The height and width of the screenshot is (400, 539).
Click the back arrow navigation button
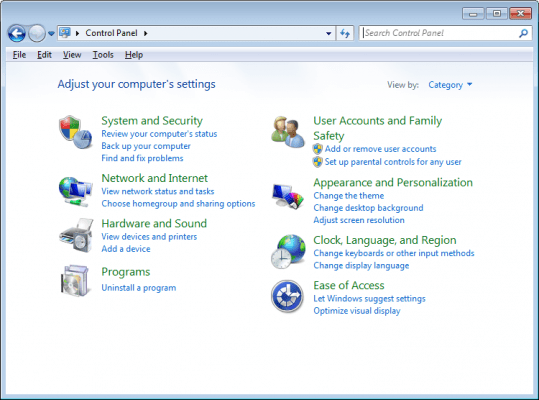[16, 33]
